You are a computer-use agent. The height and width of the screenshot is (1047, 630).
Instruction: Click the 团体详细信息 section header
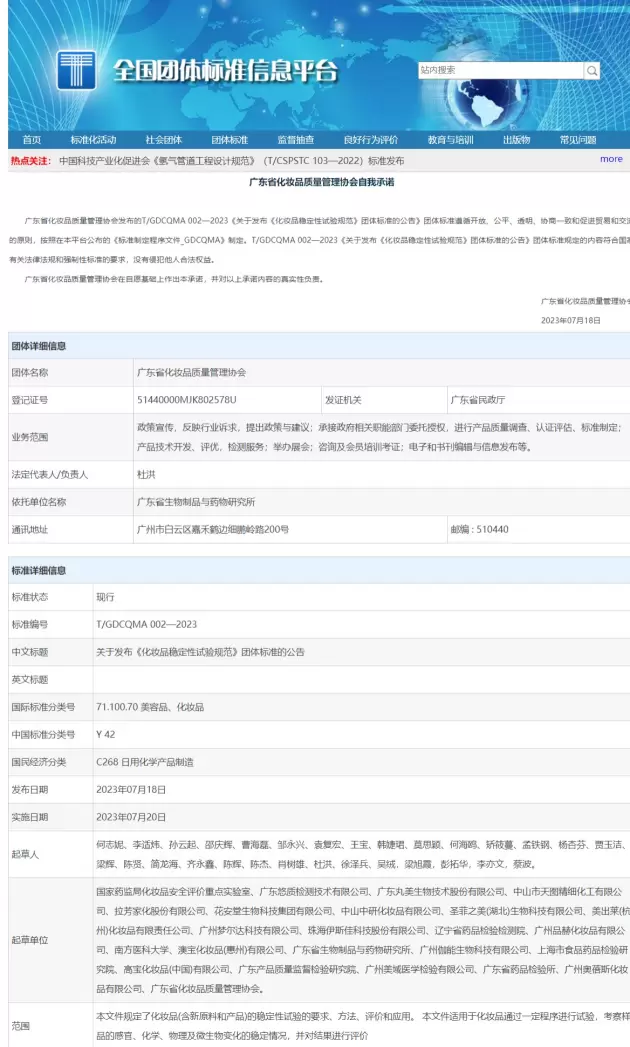pos(39,346)
